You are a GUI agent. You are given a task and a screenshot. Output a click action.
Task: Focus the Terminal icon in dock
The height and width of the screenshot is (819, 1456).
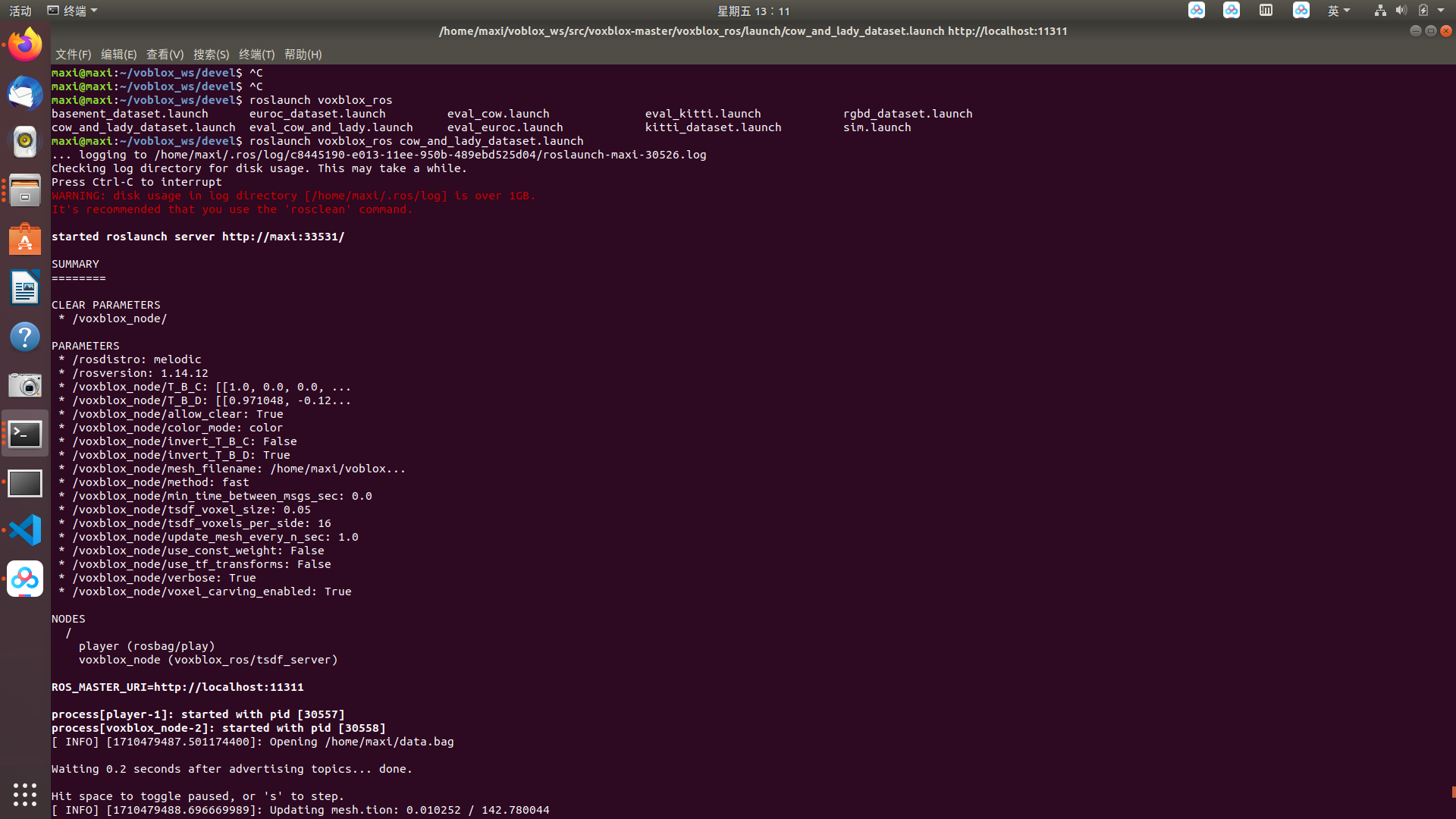click(x=25, y=434)
